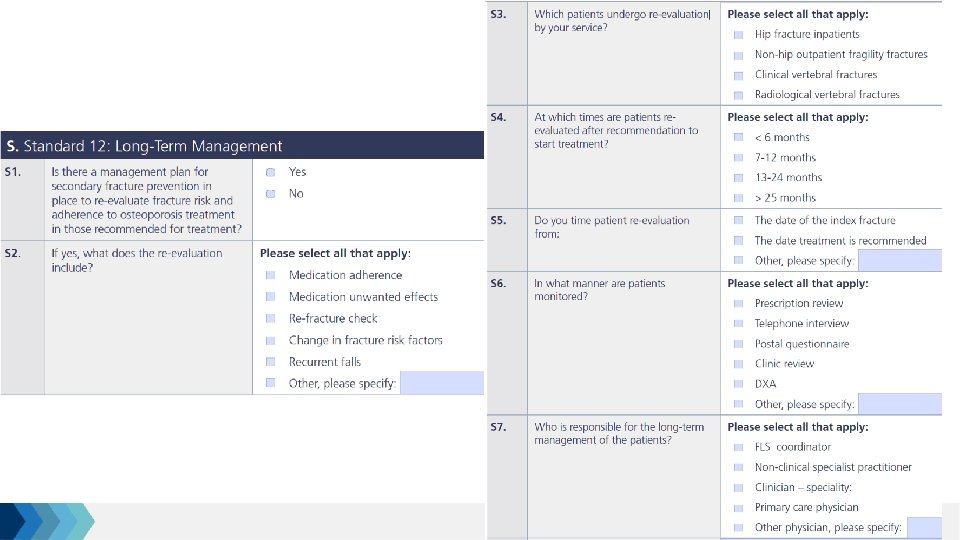Check the > 25 months option
This screenshot has height=540, width=960.
tap(738, 198)
